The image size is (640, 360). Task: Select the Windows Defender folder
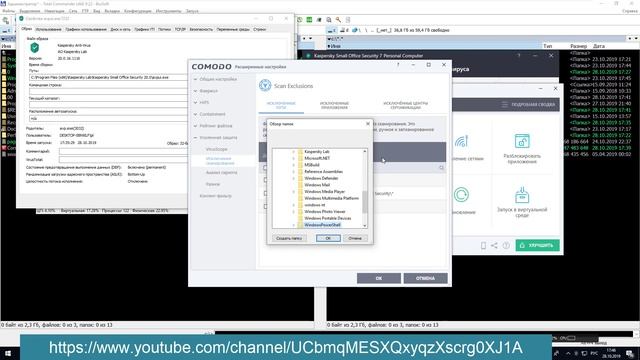[321, 178]
